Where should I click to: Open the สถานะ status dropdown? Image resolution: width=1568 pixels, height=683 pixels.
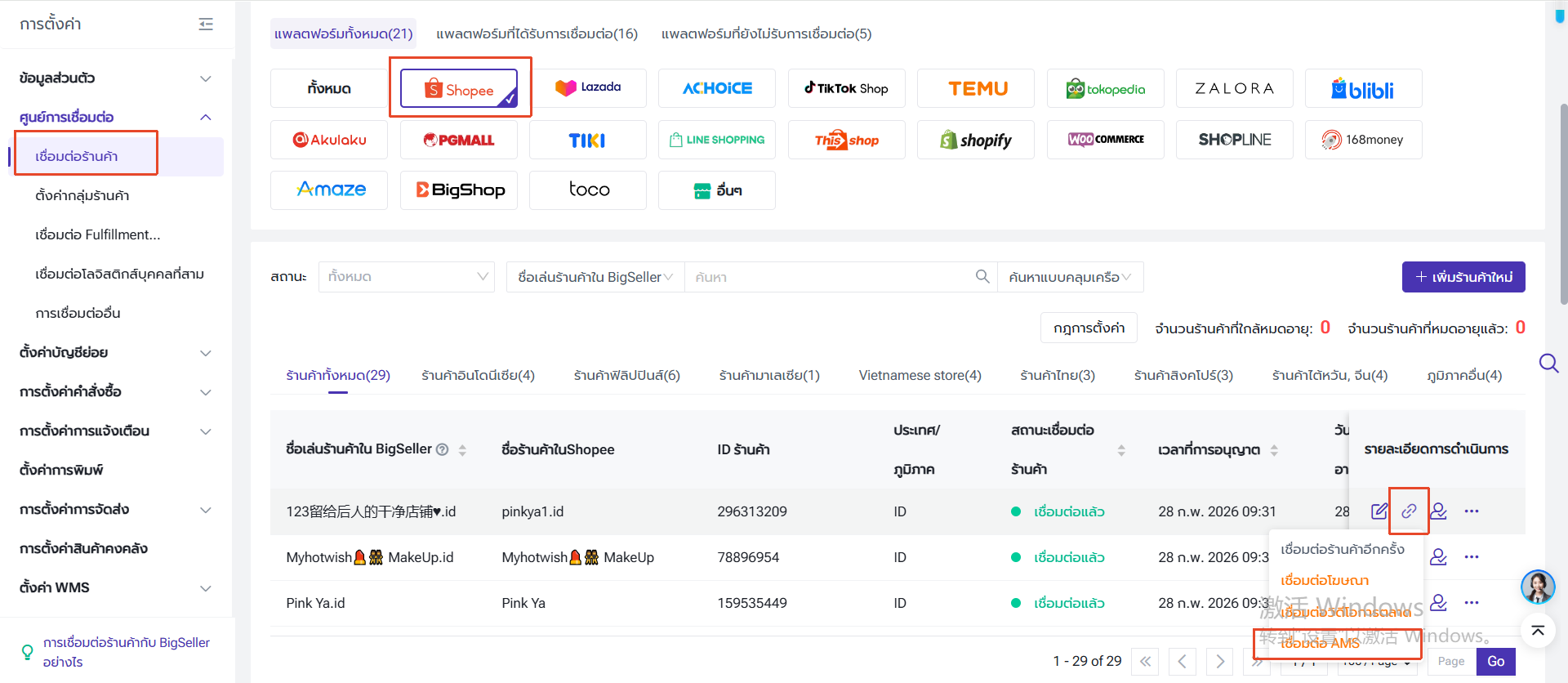pos(407,277)
